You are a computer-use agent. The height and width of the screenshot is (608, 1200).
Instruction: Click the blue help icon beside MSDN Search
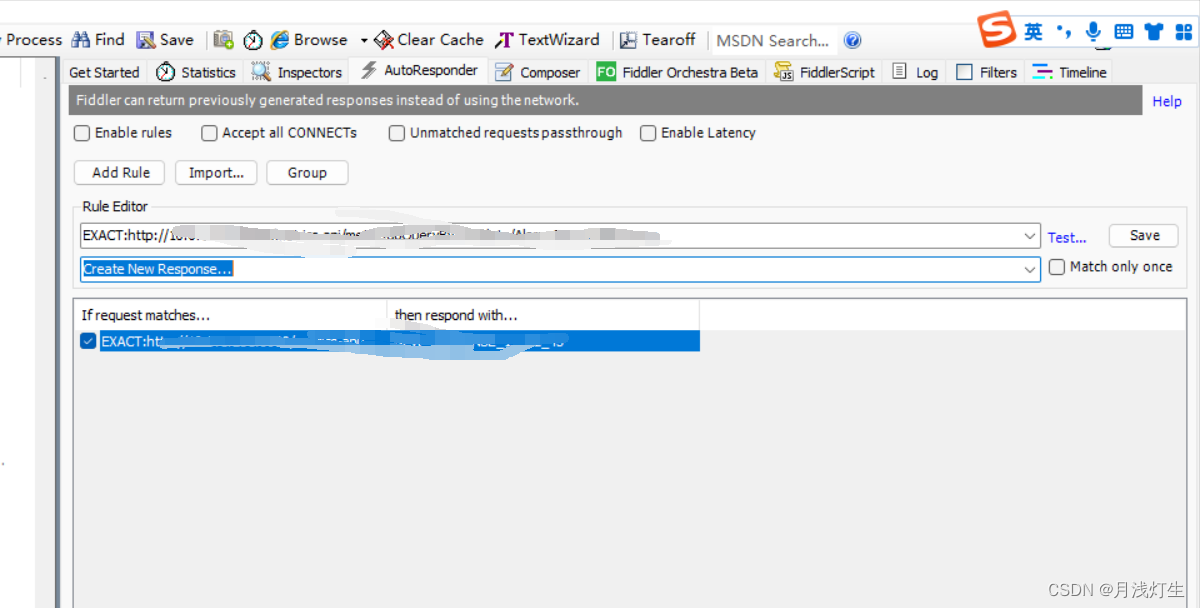pos(852,41)
